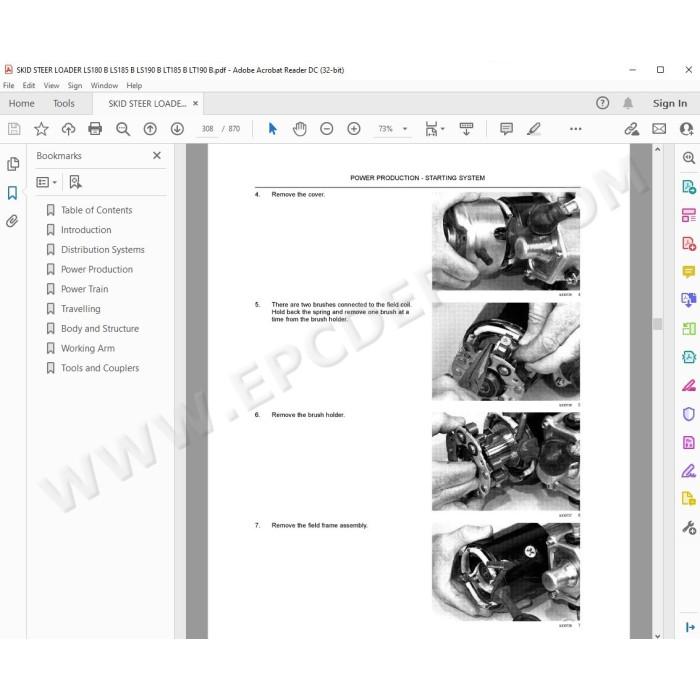Add document to starred with star icon
700x700 pixels.
pyautogui.click(x=41, y=129)
